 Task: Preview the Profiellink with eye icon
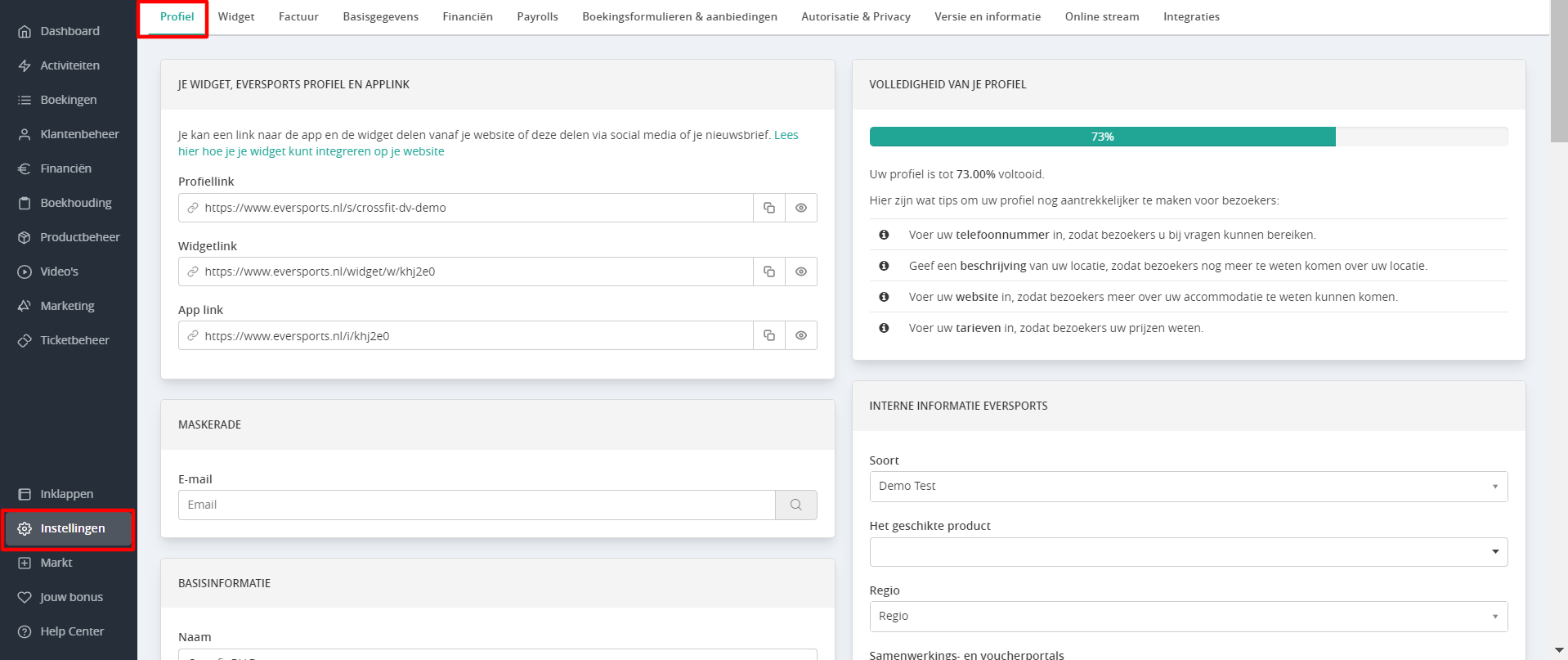tap(801, 208)
